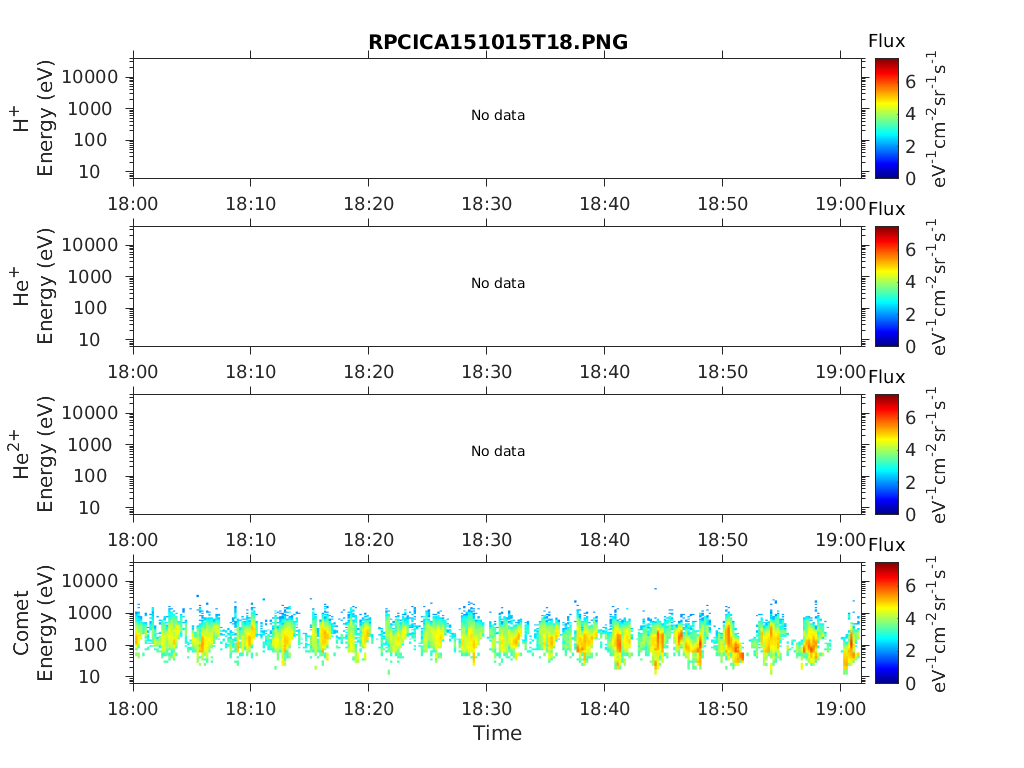
Task: Click the 19:00 tick label under Comet panel
Action: coord(840,709)
